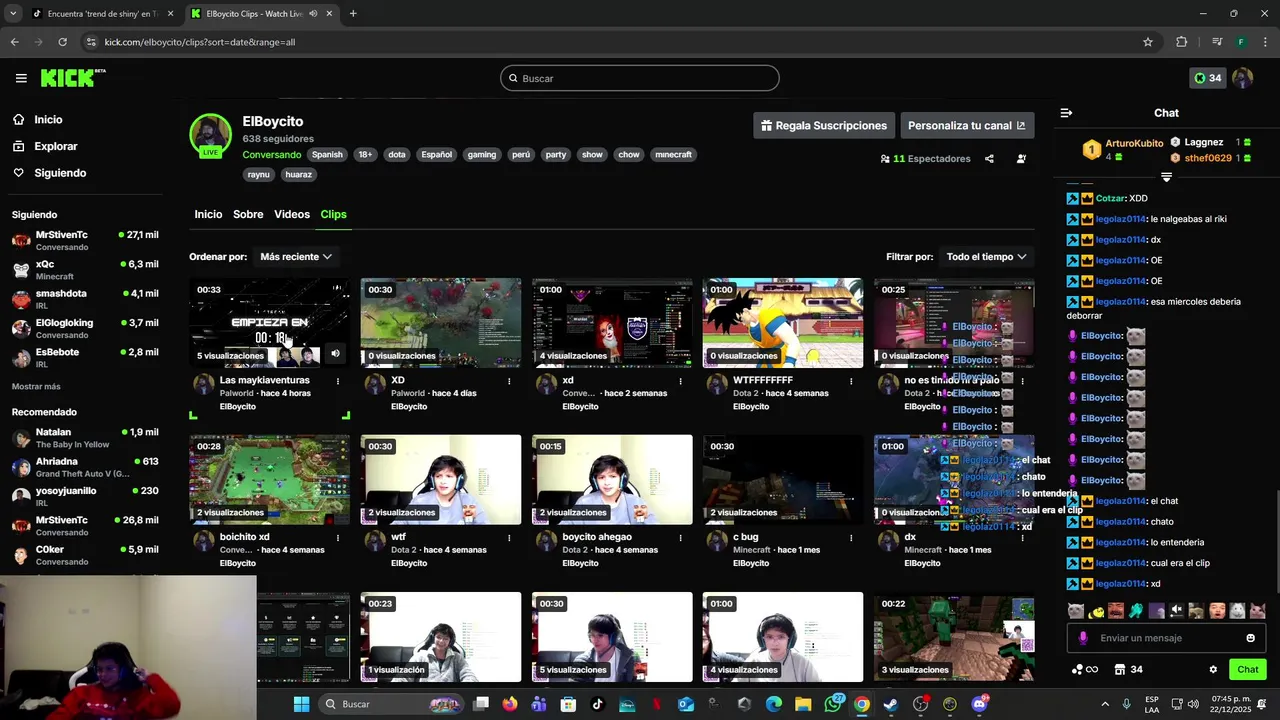Open TikTok from the Windows taskbar
Image resolution: width=1280 pixels, height=720 pixels.
pos(597,704)
